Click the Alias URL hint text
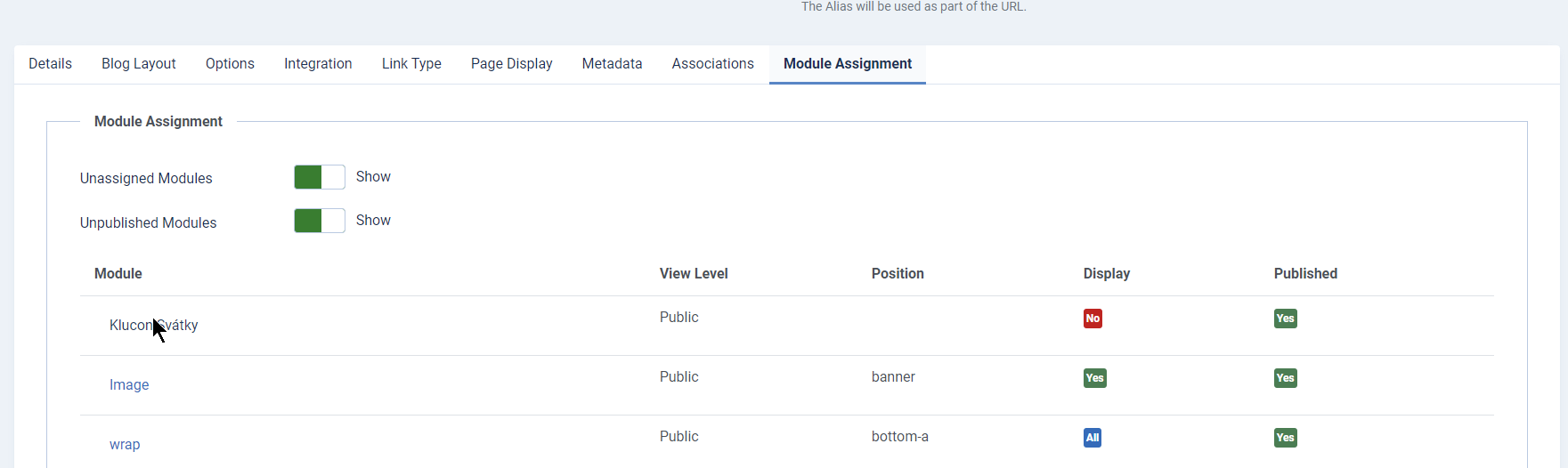Image resolution: width=1568 pixels, height=468 pixels. point(914,6)
